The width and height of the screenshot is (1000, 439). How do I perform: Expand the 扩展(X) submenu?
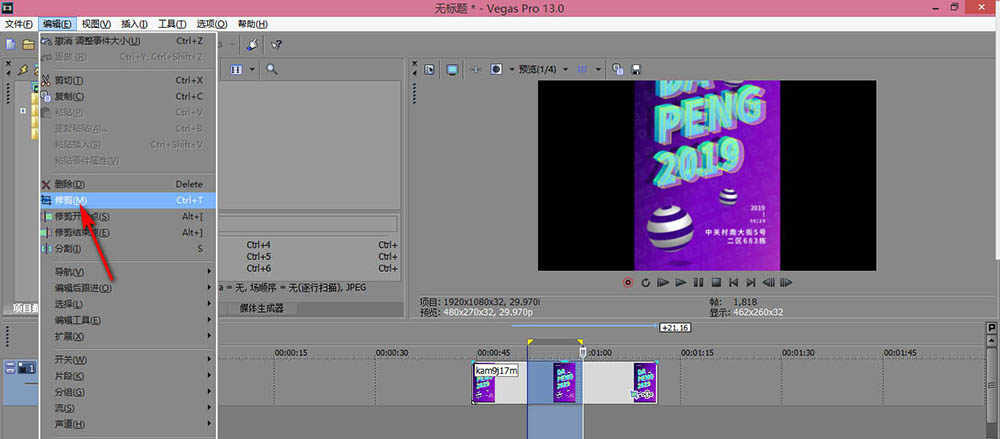[x=128, y=336]
